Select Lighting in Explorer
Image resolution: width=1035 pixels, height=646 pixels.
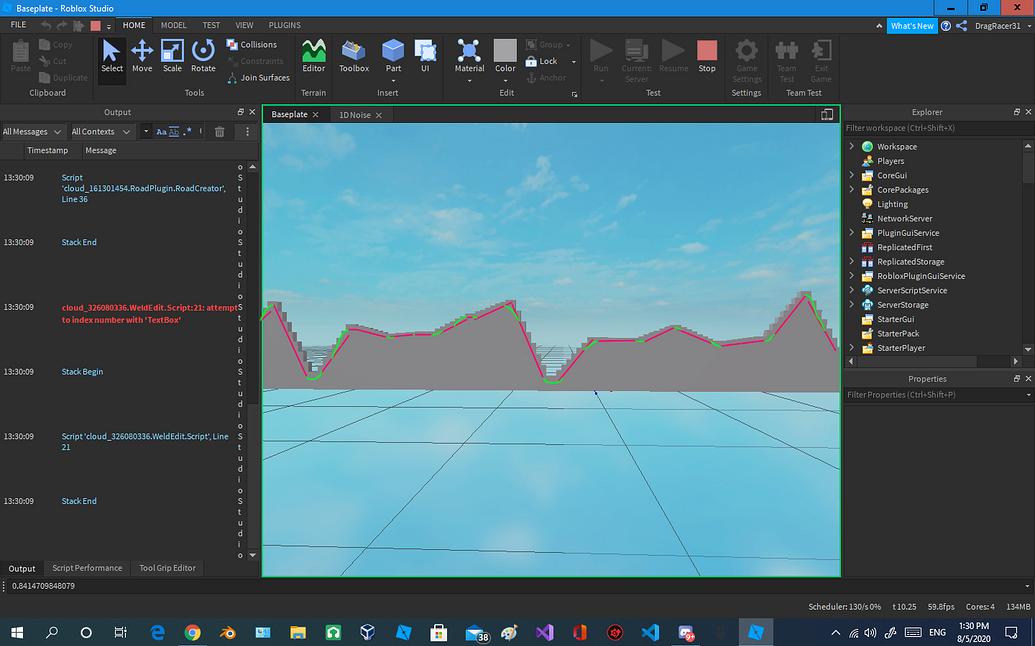coord(892,205)
